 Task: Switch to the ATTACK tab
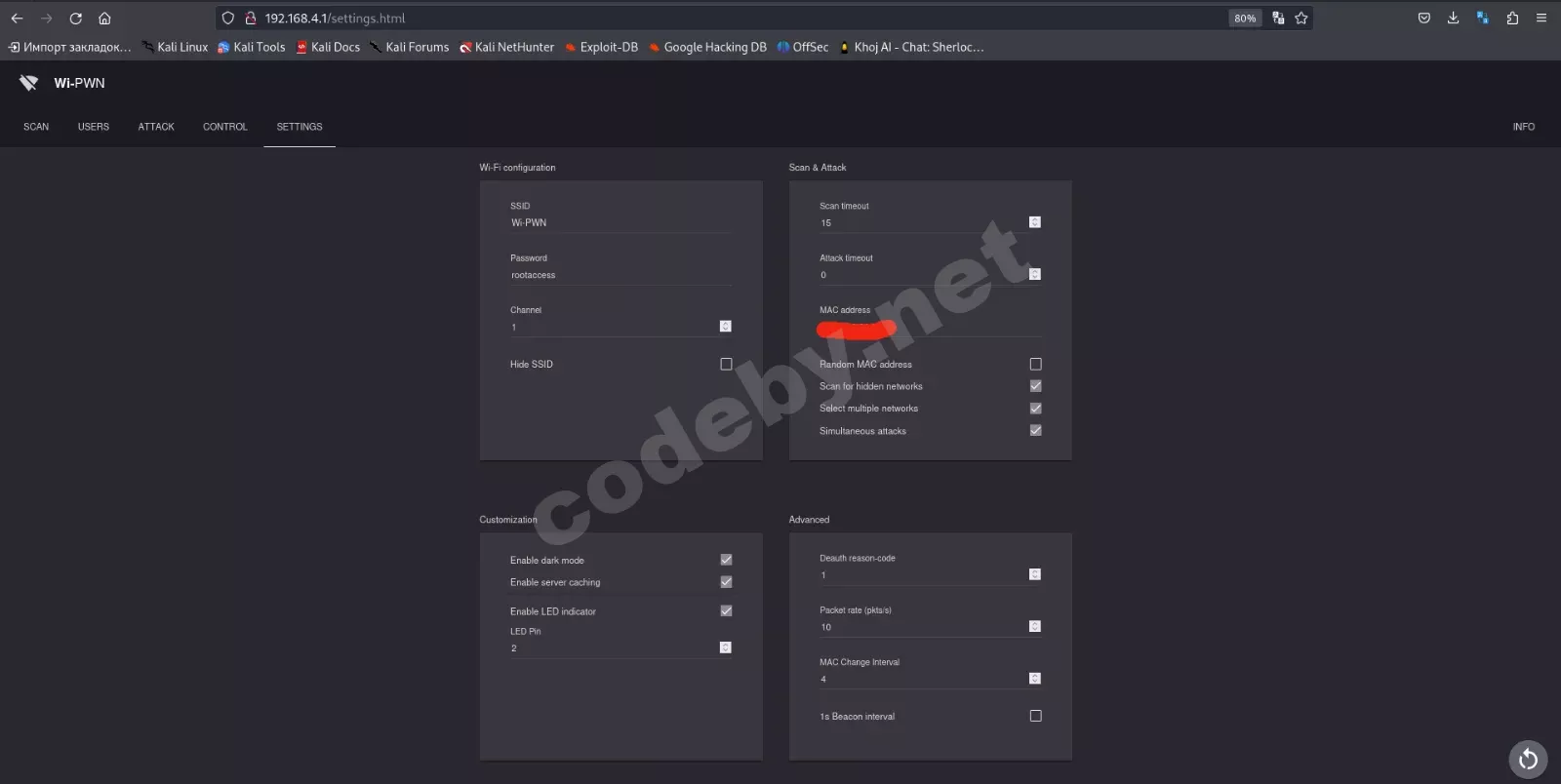[156, 127]
